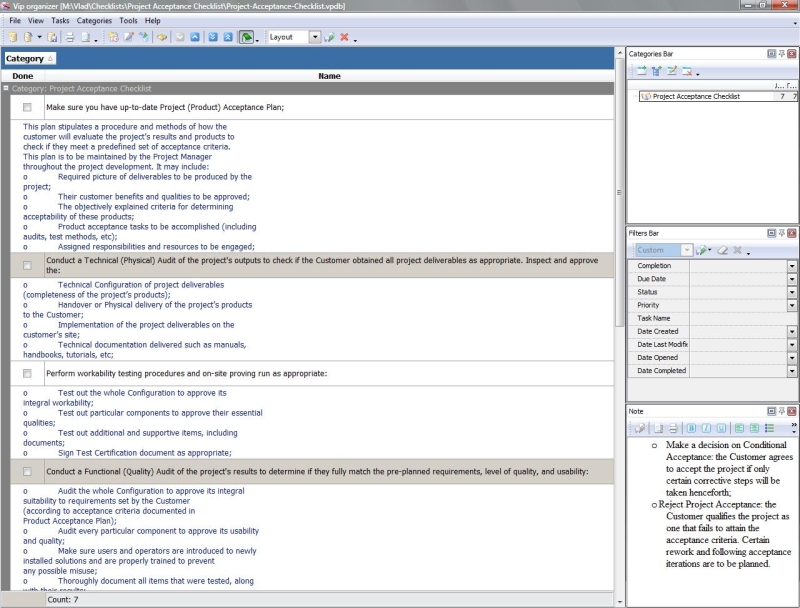Open the Tasks menu
Viewport: 800px width, 608px height.
pyautogui.click(x=60, y=20)
